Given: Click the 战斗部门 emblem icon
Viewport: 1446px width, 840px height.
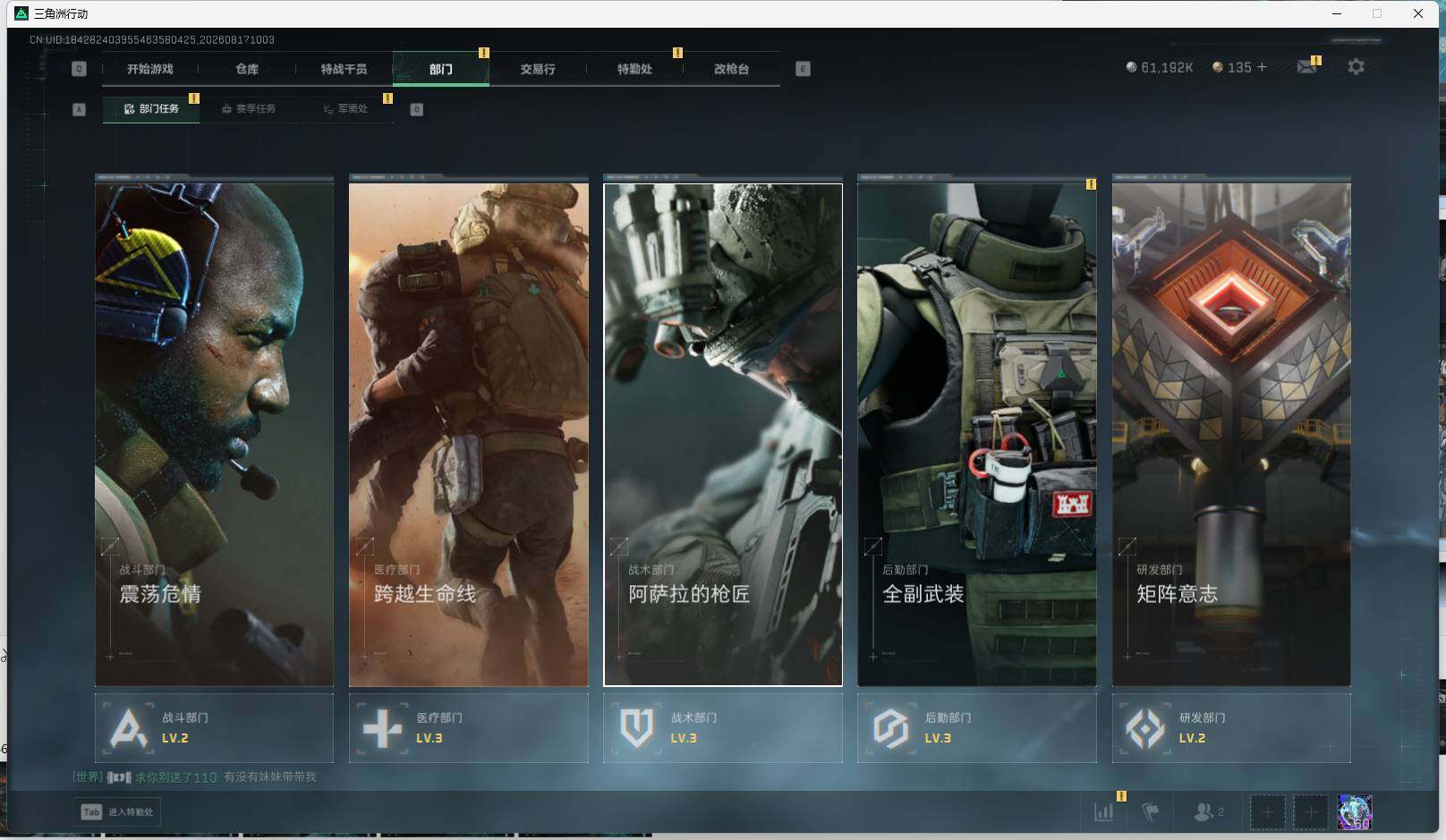Looking at the screenshot, I should coord(129,728).
